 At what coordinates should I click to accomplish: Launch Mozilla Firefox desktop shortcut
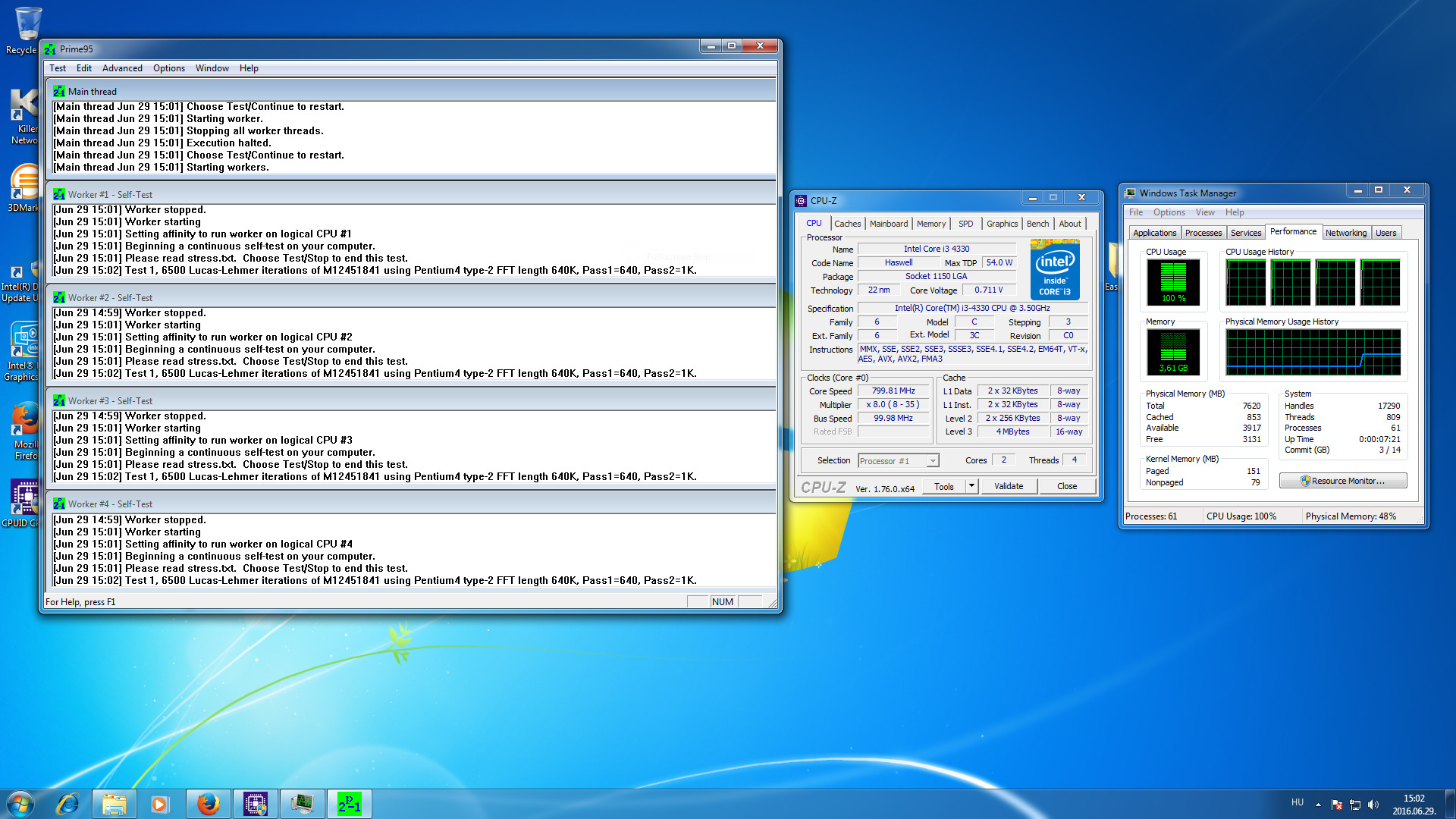[24, 430]
